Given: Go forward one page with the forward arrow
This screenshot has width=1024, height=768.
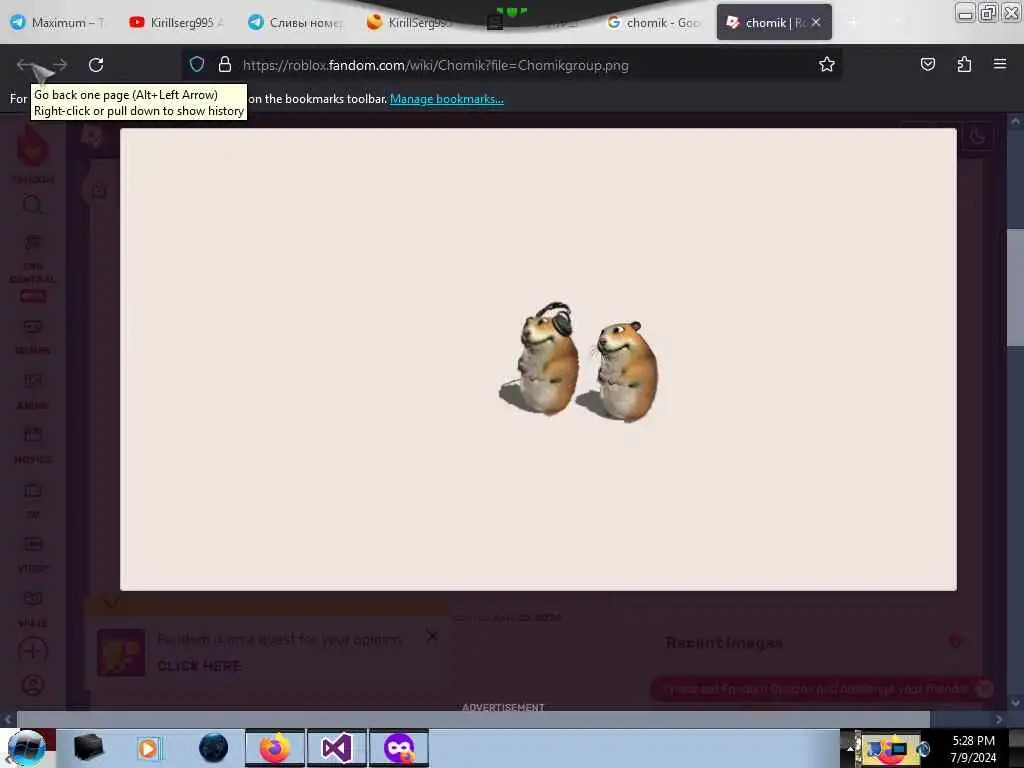Looking at the screenshot, I should 60,65.
